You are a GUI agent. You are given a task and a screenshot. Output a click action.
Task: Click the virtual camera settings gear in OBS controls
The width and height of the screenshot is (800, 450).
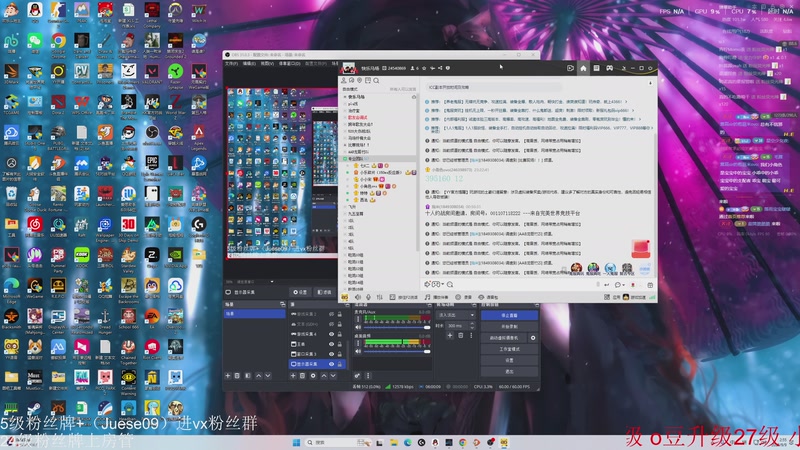click(533, 338)
